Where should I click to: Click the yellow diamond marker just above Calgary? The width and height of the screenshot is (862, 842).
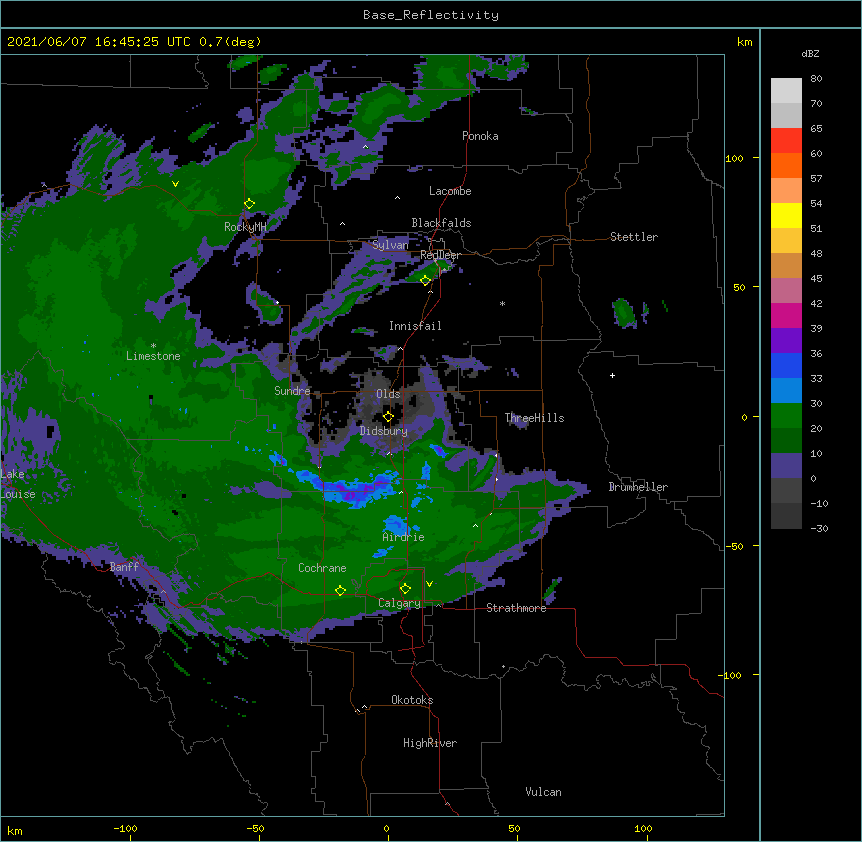[405, 589]
